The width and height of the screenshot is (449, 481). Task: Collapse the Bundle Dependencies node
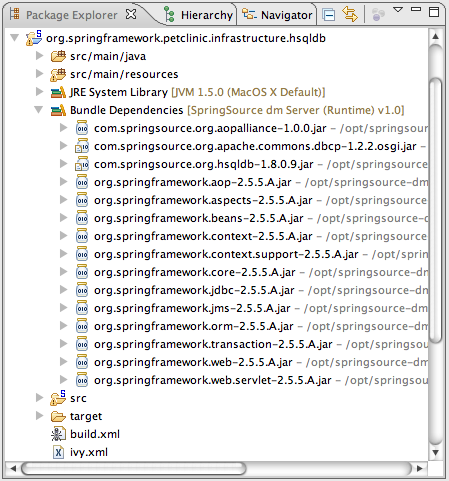click(39, 110)
